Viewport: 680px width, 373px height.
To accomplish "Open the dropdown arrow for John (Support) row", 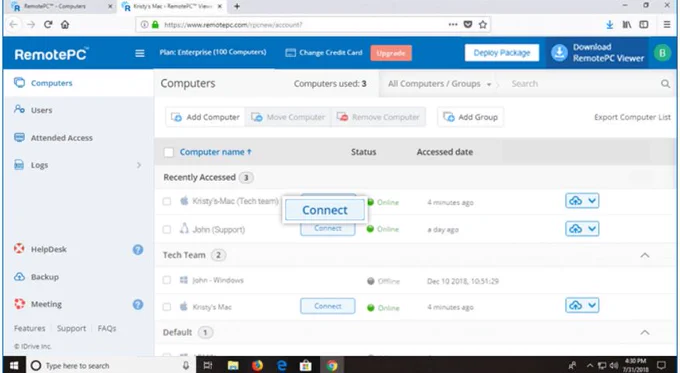I will (x=592, y=229).
